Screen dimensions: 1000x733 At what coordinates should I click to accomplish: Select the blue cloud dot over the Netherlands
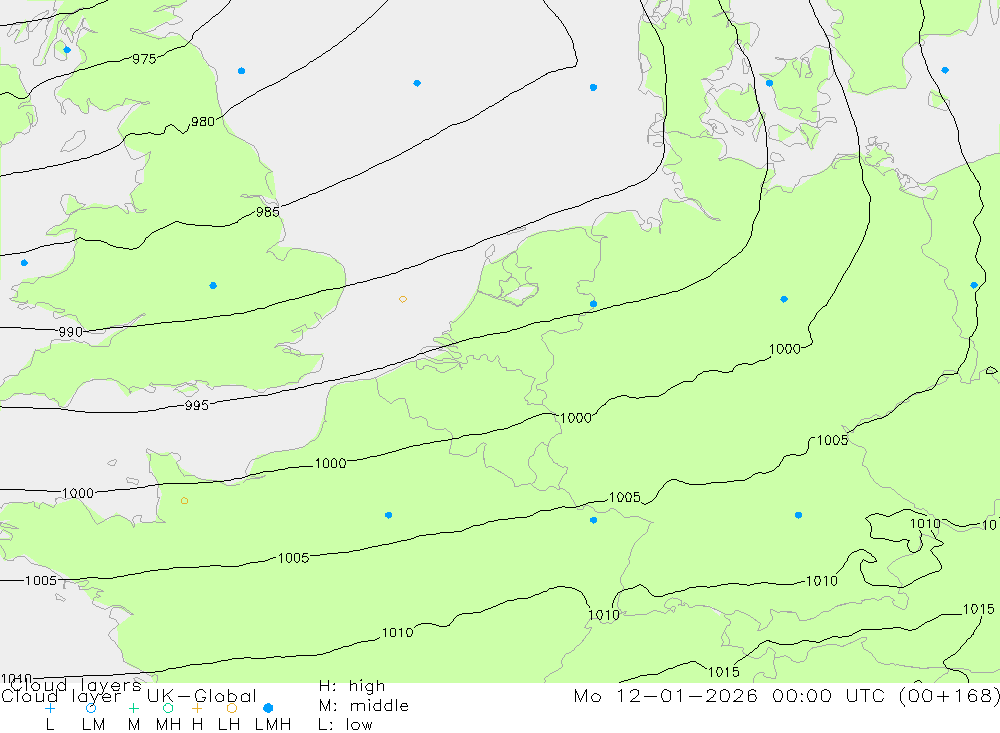(594, 304)
